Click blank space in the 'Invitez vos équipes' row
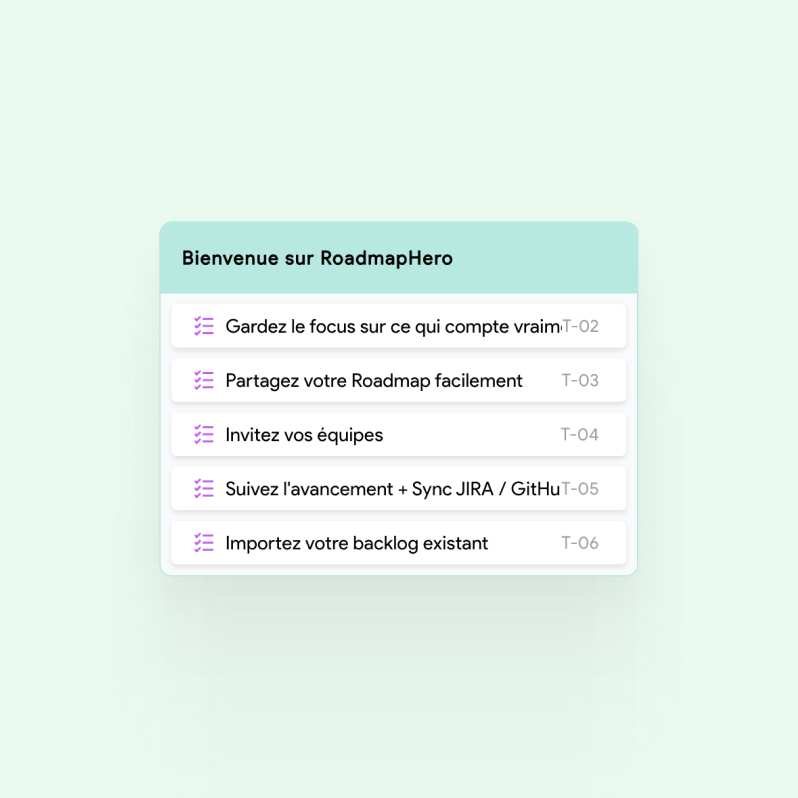The width and height of the screenshot is (798, 798). [470, 434]
